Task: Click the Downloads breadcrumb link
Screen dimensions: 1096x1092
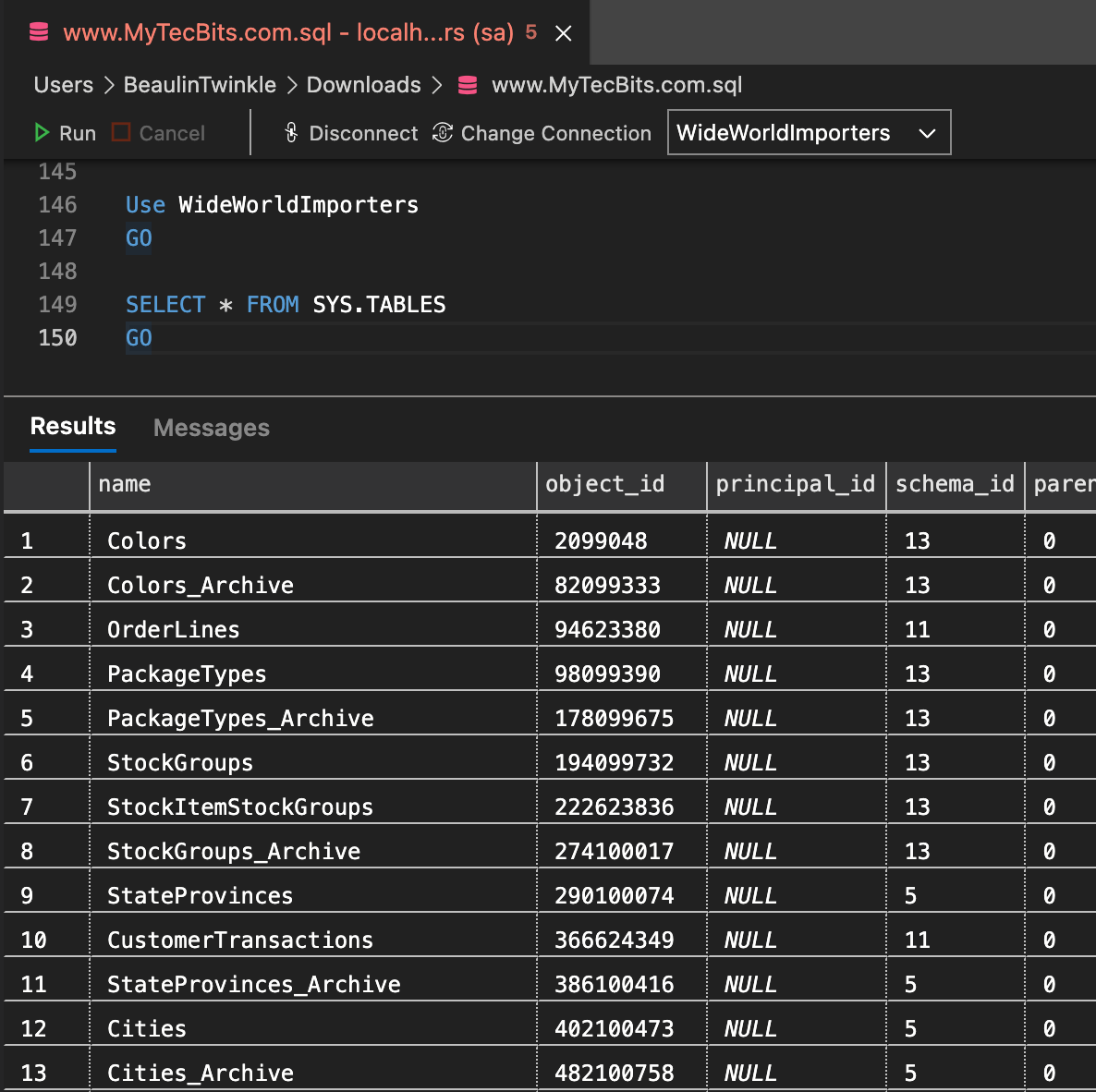Action: (363, 84)
